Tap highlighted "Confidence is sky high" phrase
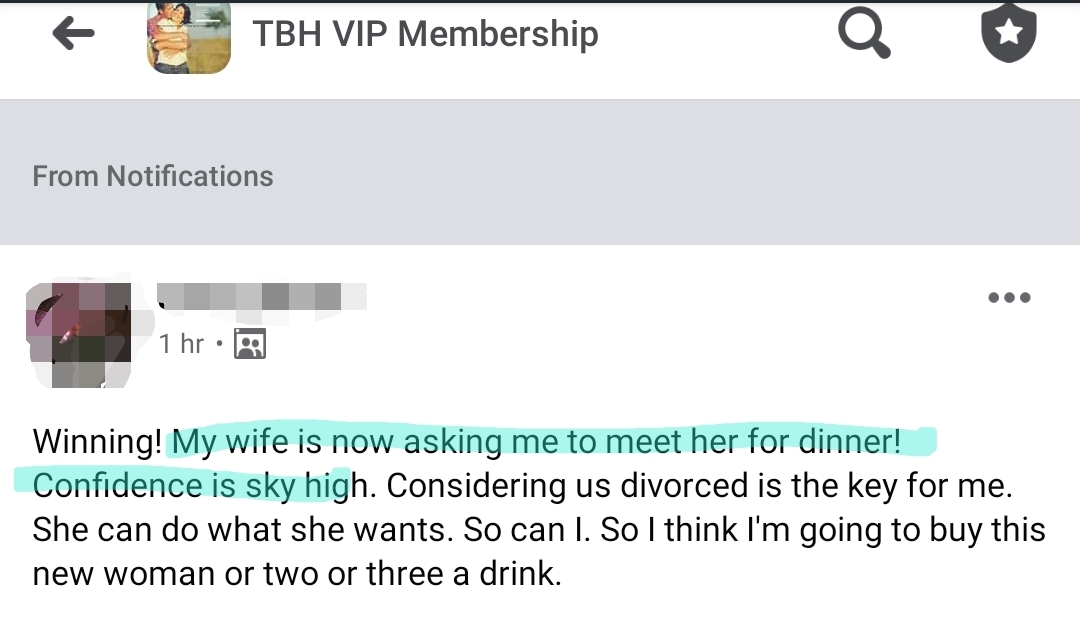The width and height of the screenshot is (1080, 643). pyautogui.click(x=190, y=485)
